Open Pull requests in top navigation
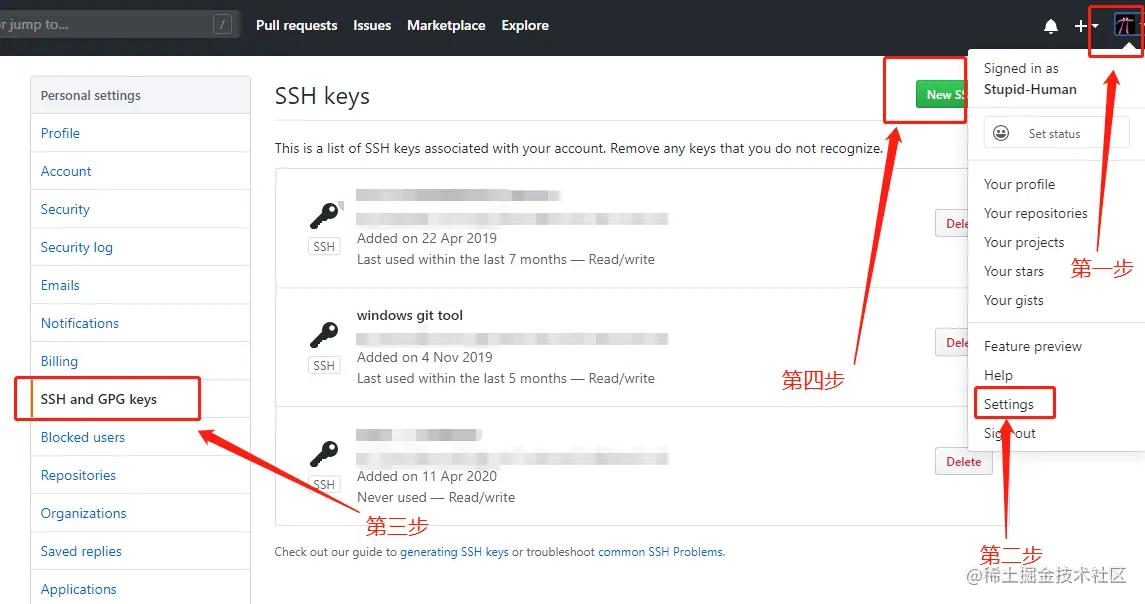This screenshot has width=1145, height=604. (x=296, y=26)
